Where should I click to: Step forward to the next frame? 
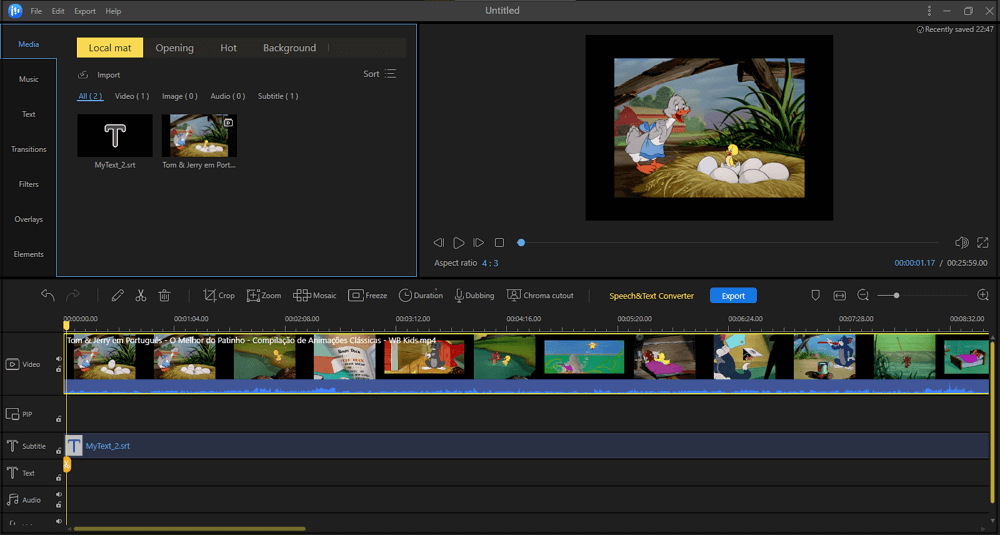478,242
